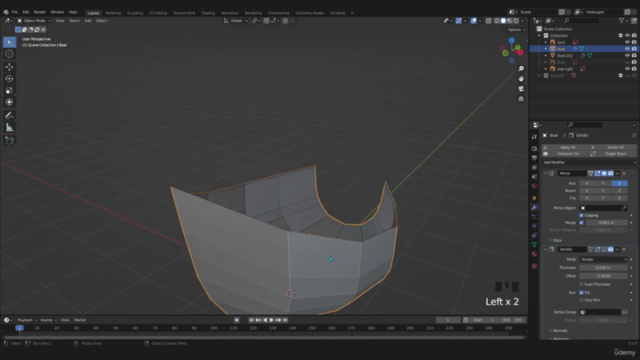640x360 pixels.
Task: Switch to the Sculpting workspace tab
Action: coord(135,13)
